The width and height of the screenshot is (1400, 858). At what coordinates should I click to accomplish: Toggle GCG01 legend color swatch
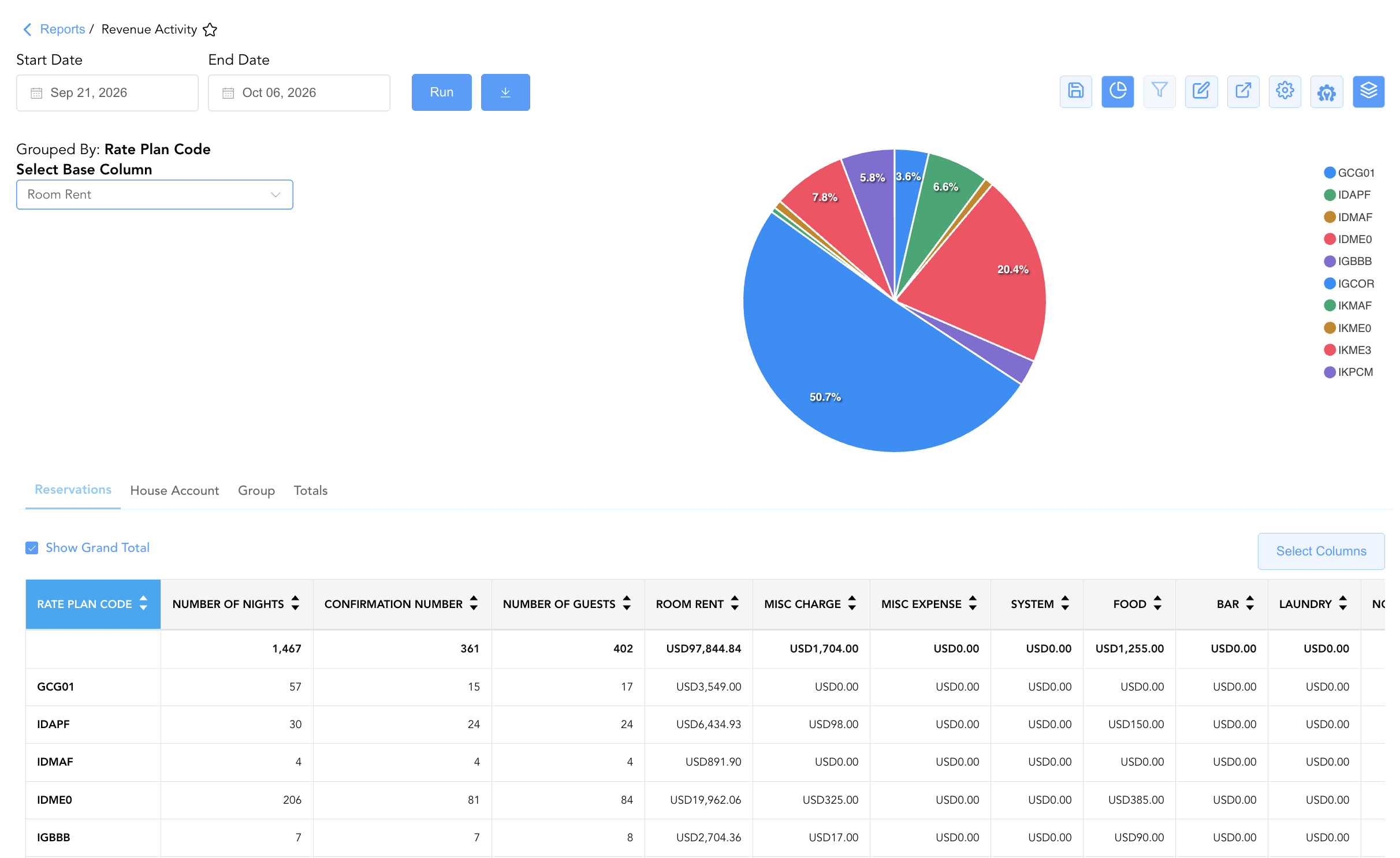click(x=1330, y=173)
